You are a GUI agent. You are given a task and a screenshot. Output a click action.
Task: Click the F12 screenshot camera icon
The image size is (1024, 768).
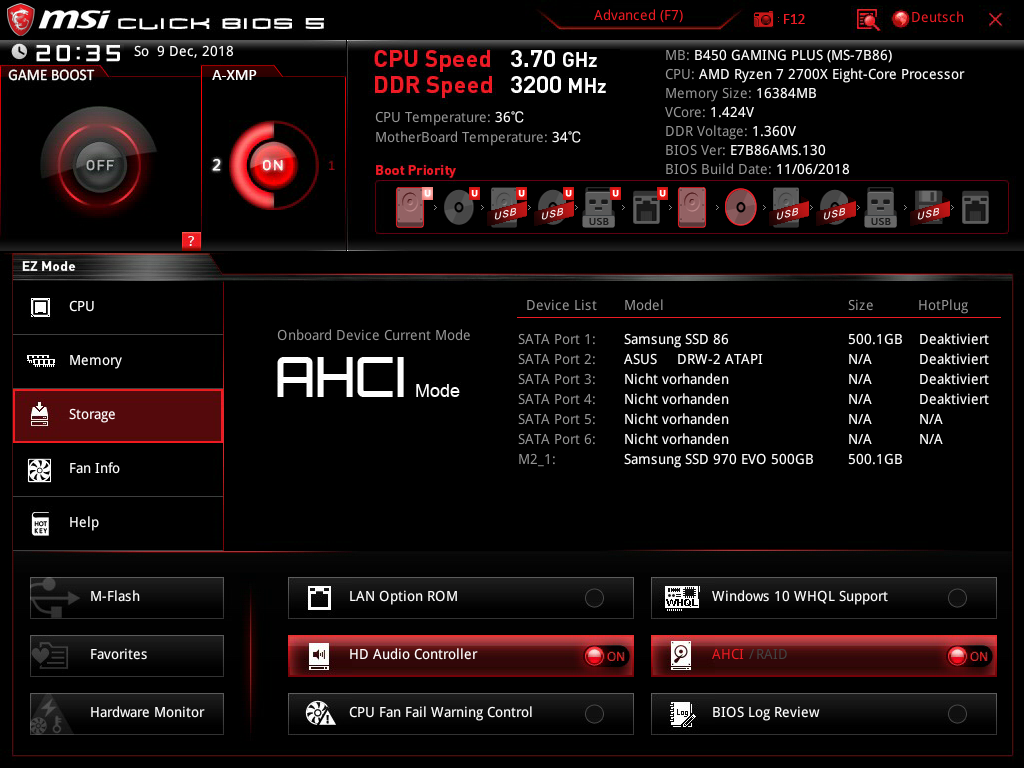[x=764, y=19]
